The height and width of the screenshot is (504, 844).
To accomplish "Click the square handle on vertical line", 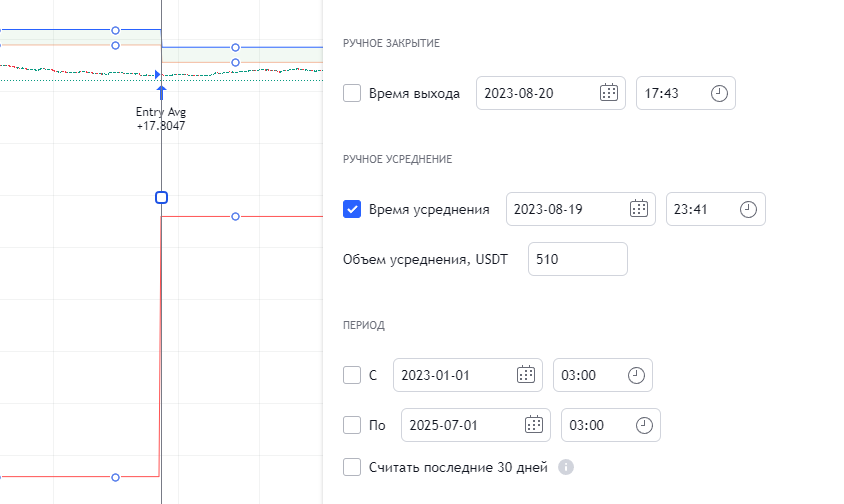I will 161,198.
